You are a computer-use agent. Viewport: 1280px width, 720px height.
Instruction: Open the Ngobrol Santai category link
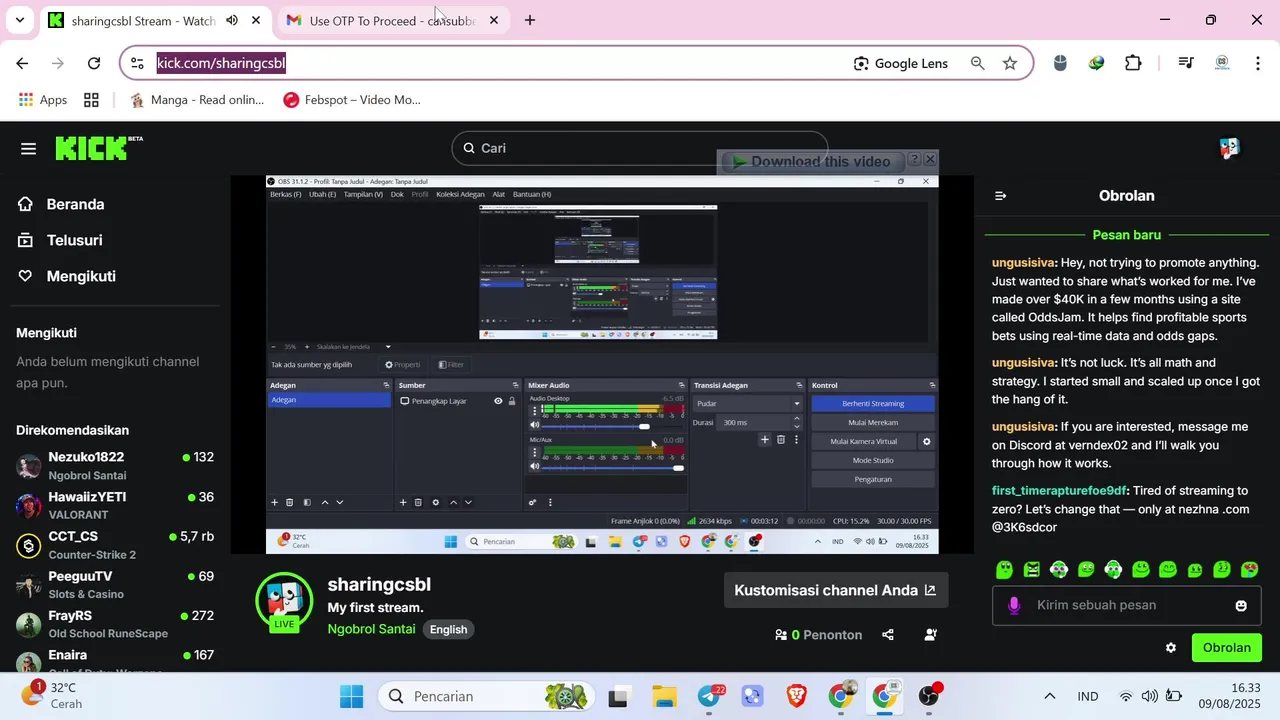[x=371, y=629]
